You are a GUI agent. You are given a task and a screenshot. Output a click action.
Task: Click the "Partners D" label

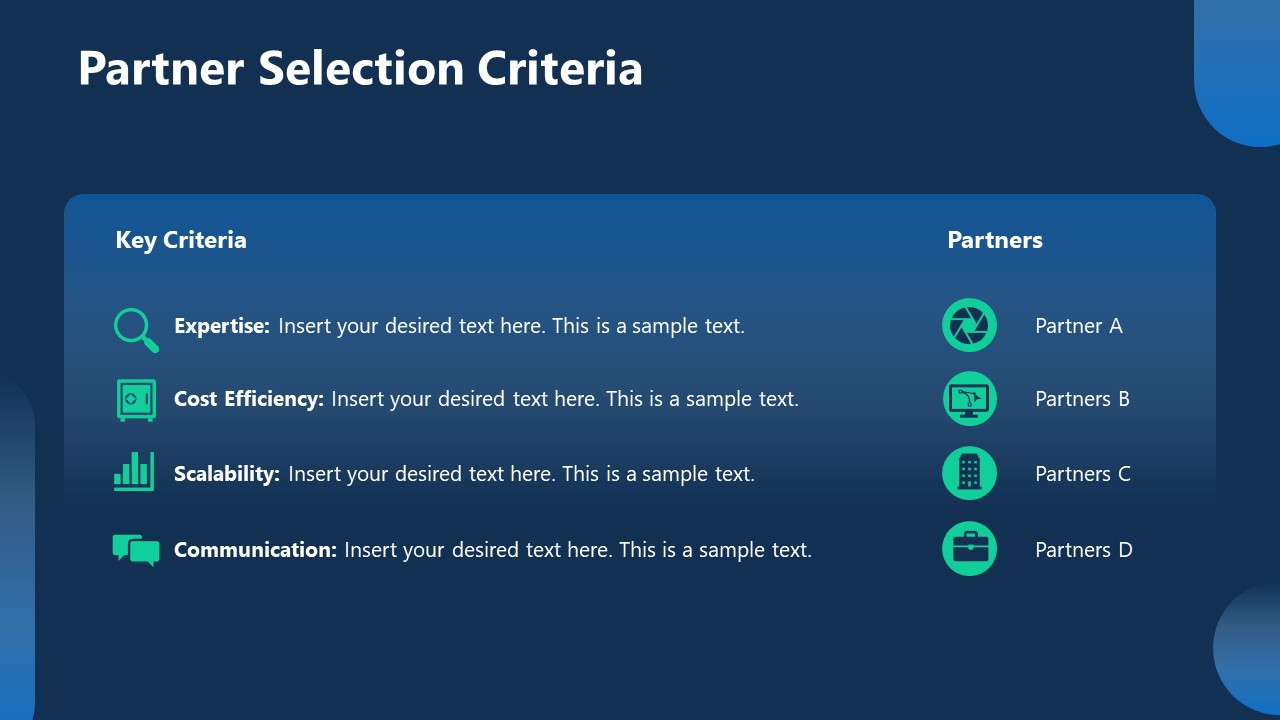1084,550
